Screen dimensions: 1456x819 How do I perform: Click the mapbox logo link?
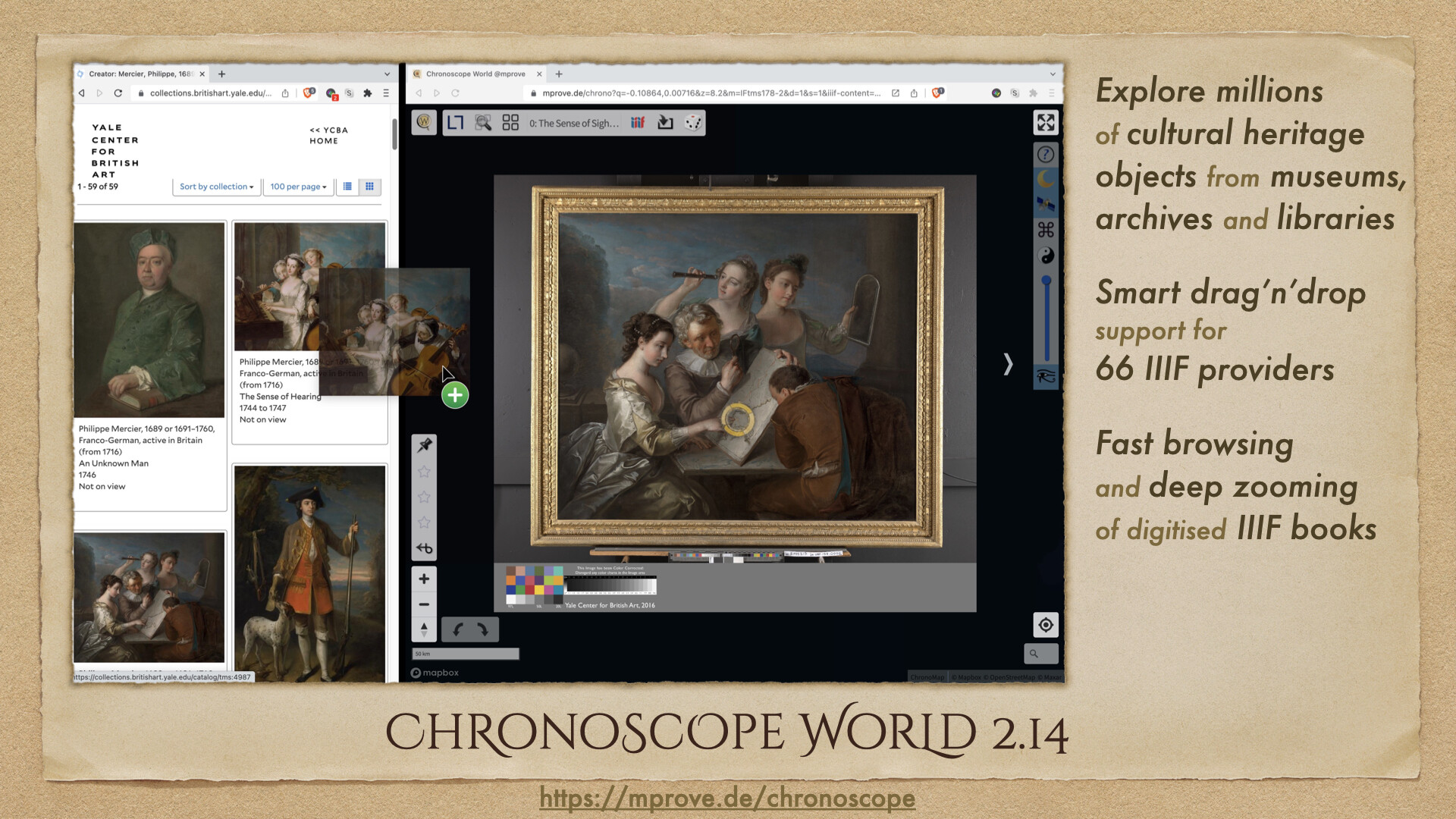click(x=435, y=673)
